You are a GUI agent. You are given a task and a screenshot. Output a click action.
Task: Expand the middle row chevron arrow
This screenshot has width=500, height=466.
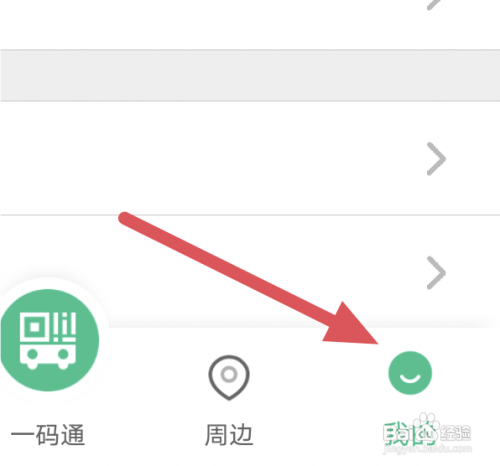click(436, 159)
